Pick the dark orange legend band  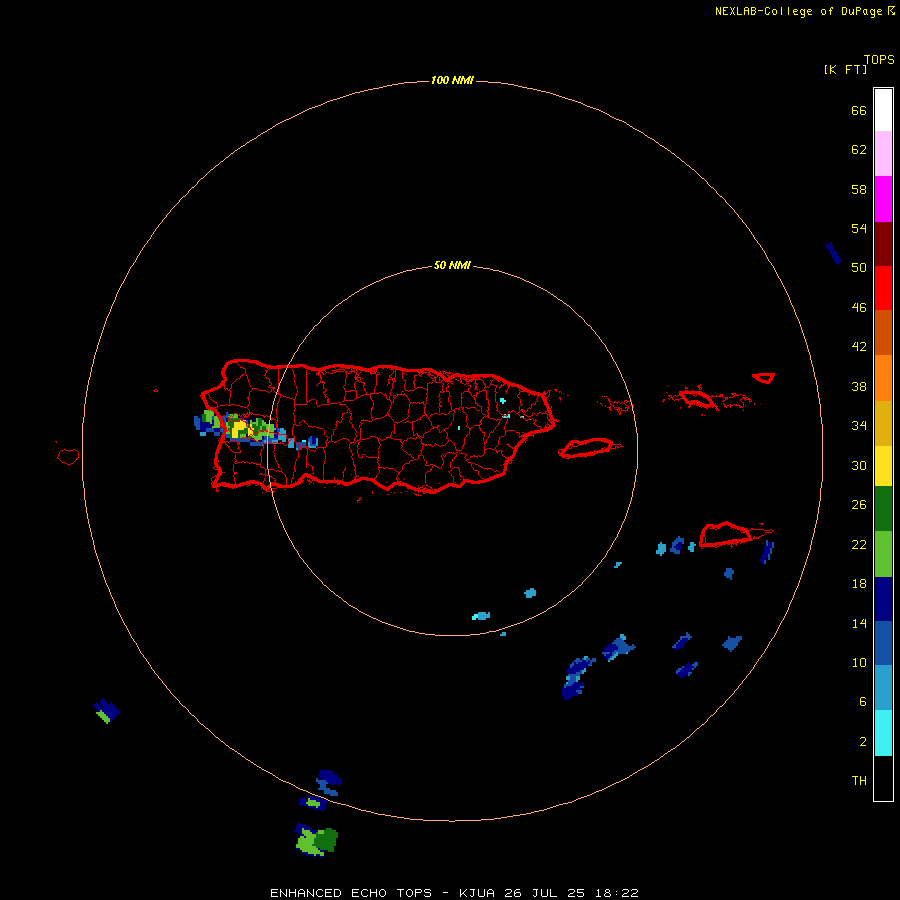click(883, 332)
